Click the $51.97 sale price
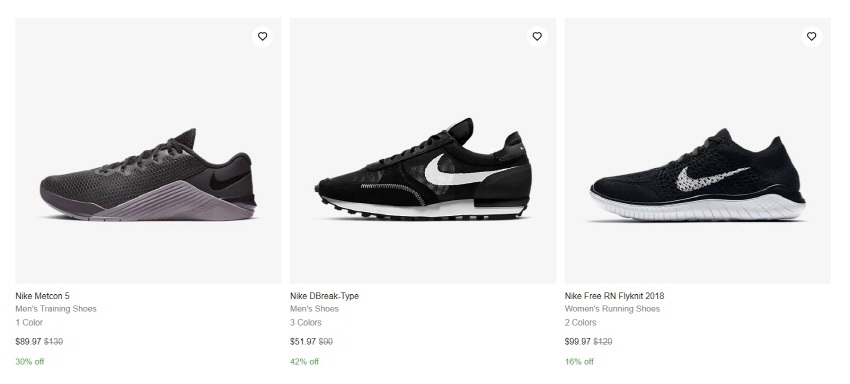 pyautogui.click(x=302, y=342)
